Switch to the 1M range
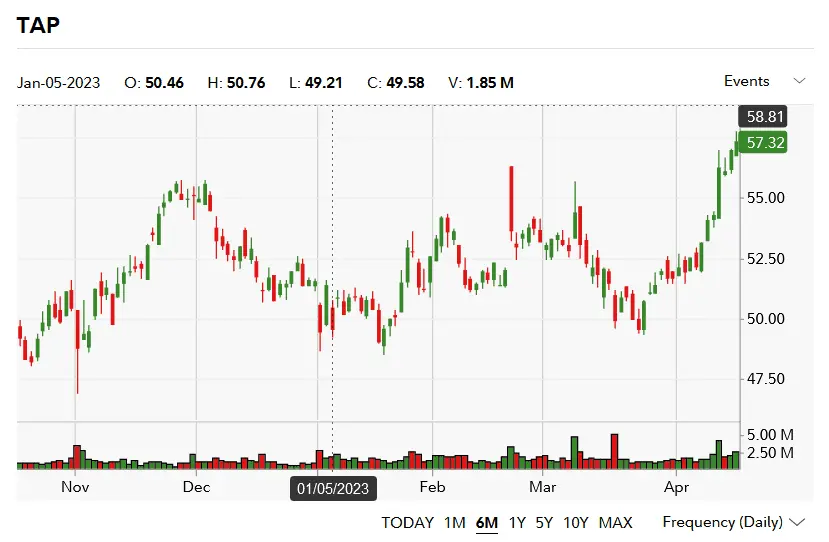Image resolution: width=829 pixels, height=542 pixels. [x=455, y=523]
